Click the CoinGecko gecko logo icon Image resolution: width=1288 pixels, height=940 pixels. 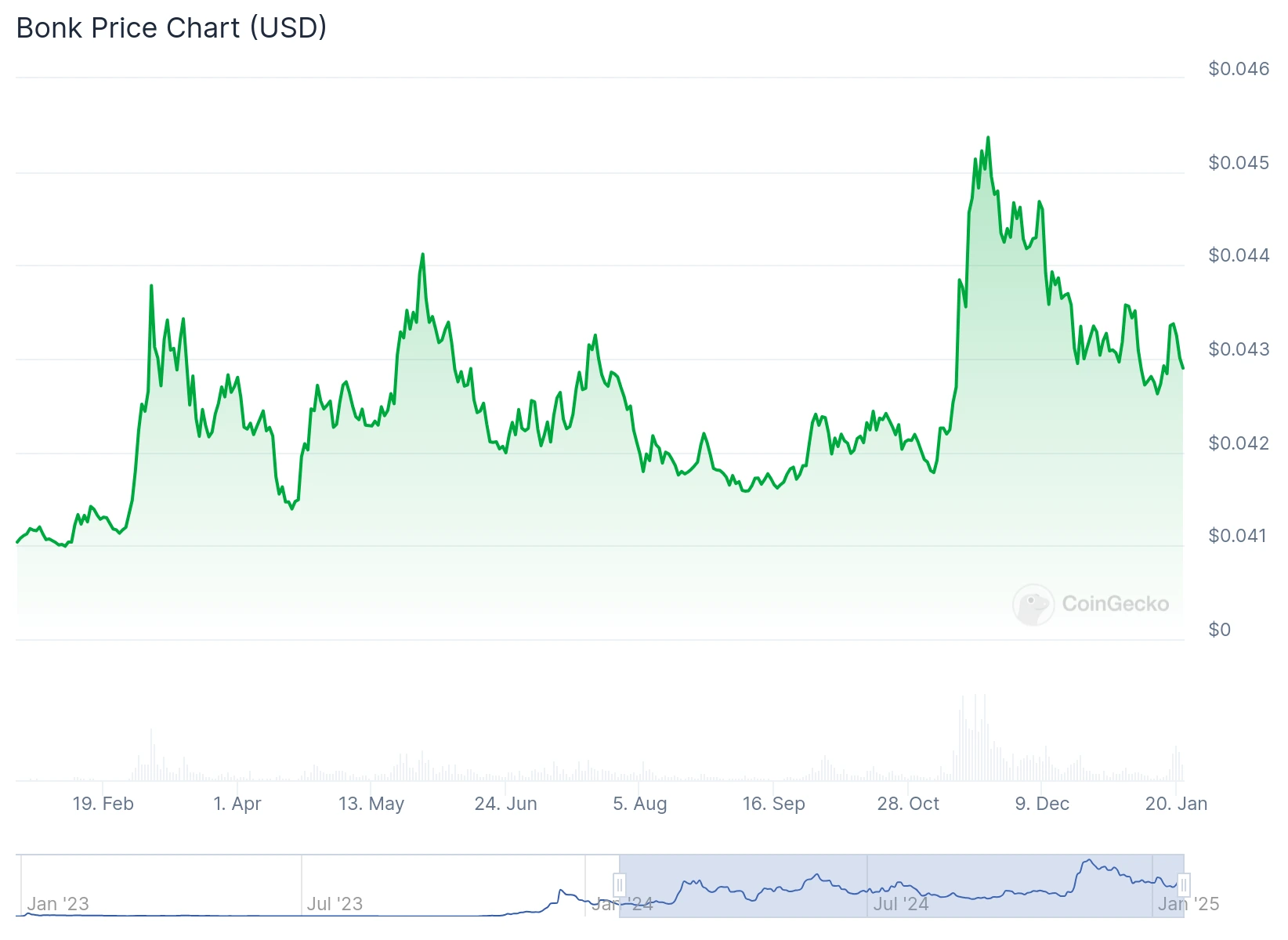coord(1033,604)
